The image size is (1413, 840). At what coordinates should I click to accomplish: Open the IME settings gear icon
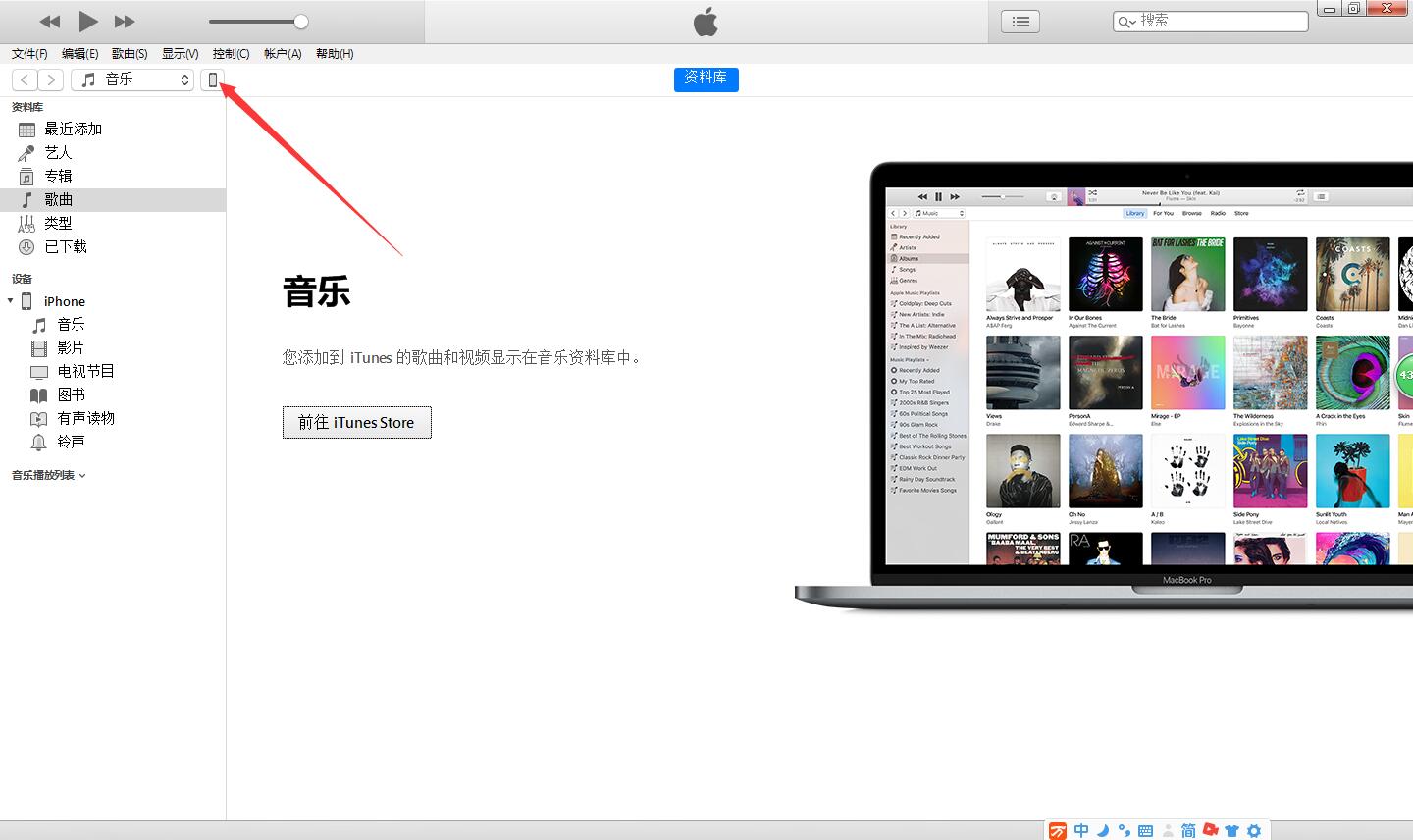point(1254,830)
